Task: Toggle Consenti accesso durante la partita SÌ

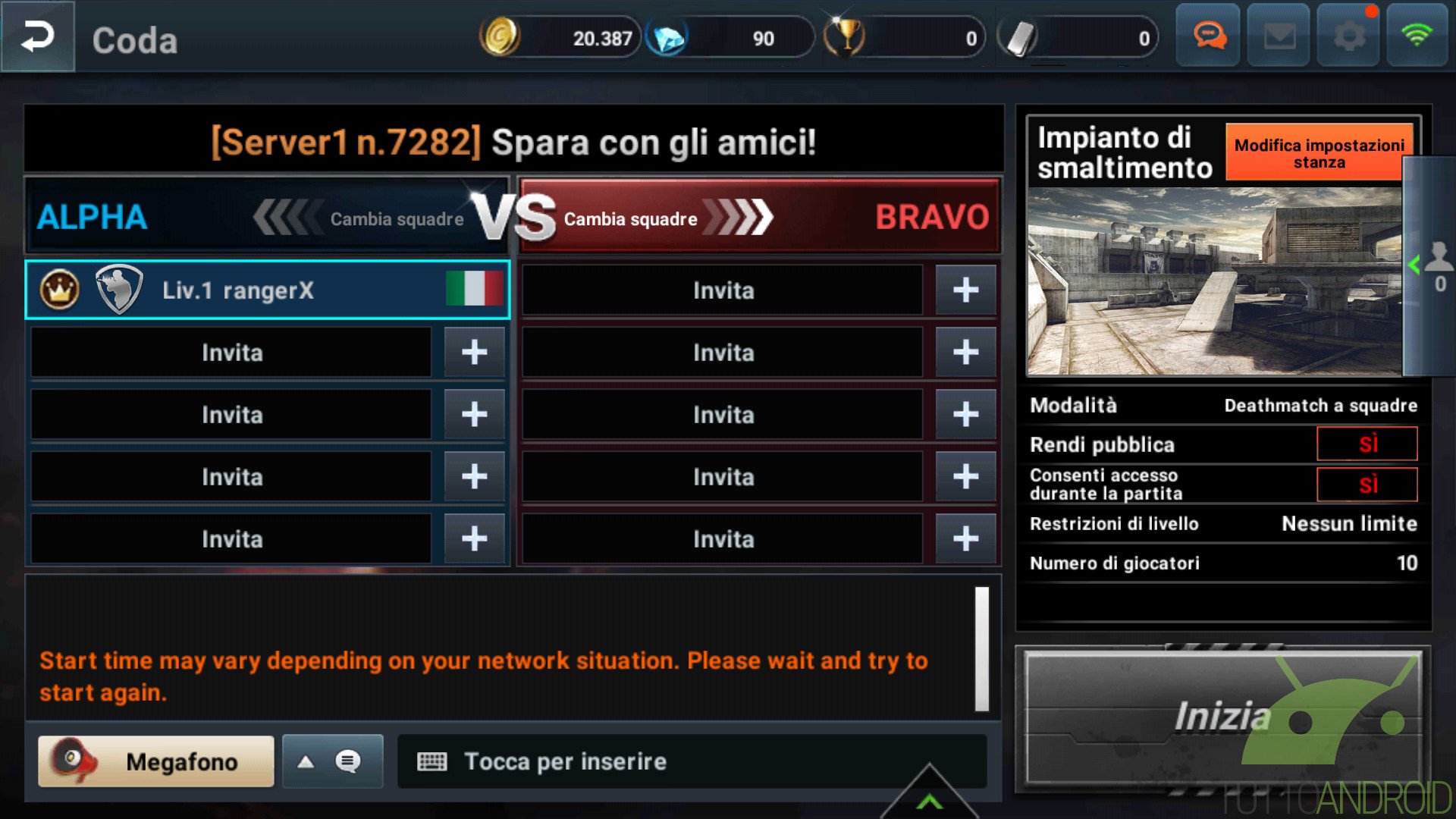Action: click(x=1367, y=485)
